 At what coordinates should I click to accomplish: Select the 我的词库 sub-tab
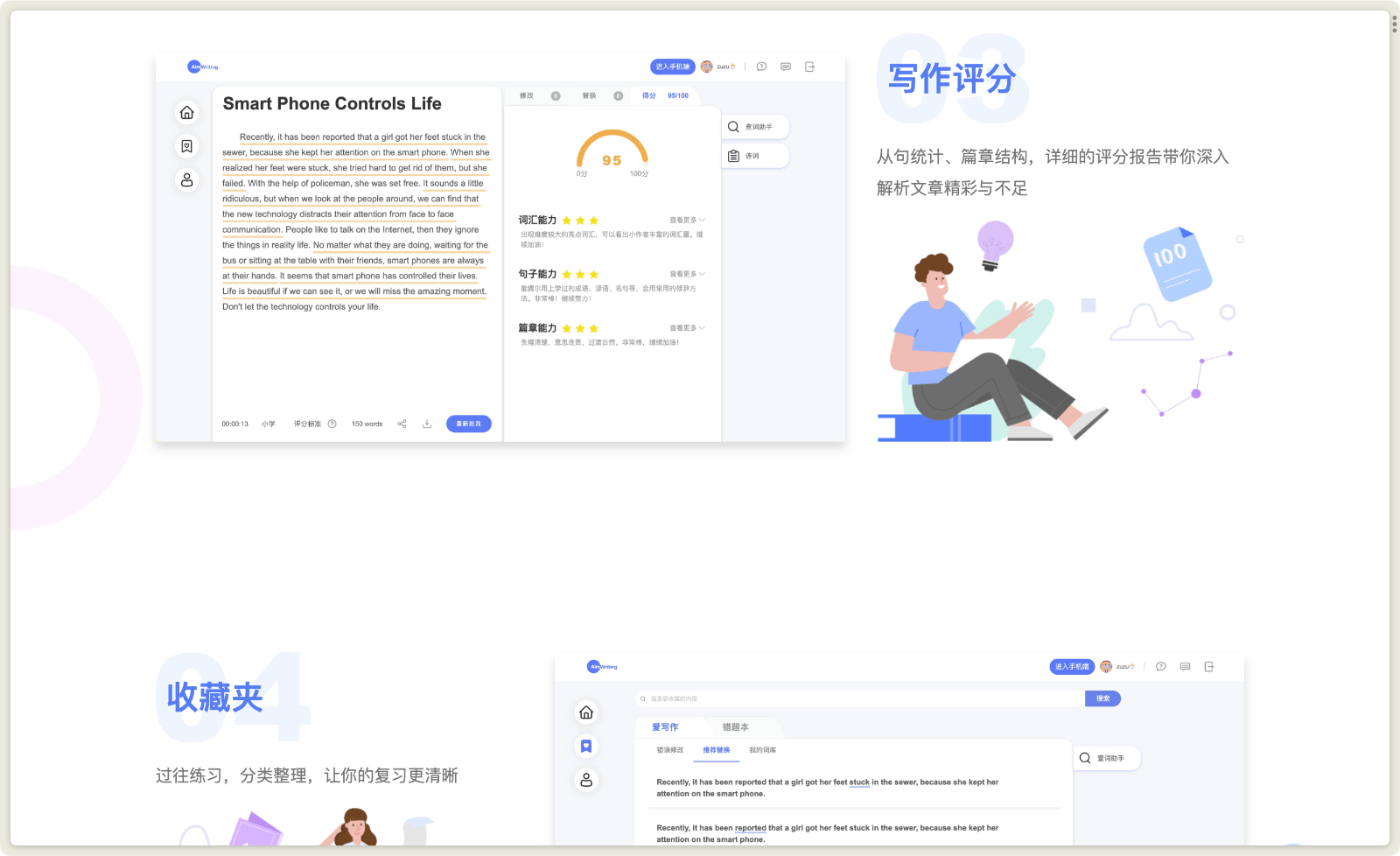pos(762,750)
